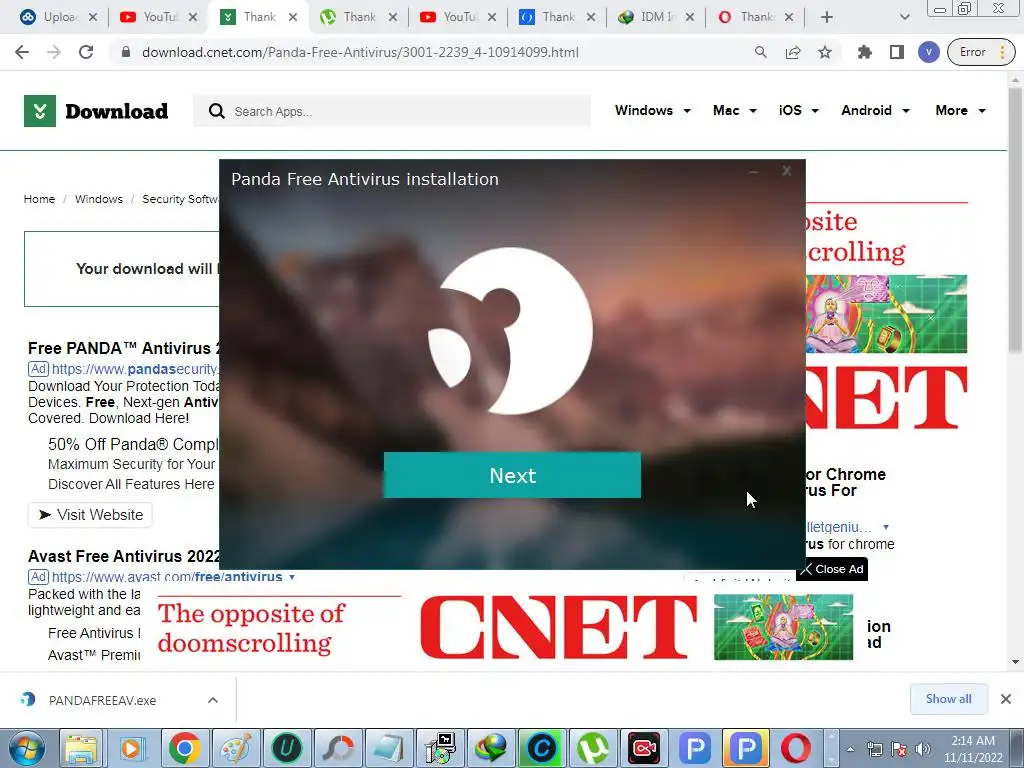Click the Home breadcrumb link
Screen dimensions: 1024x768
39,199
